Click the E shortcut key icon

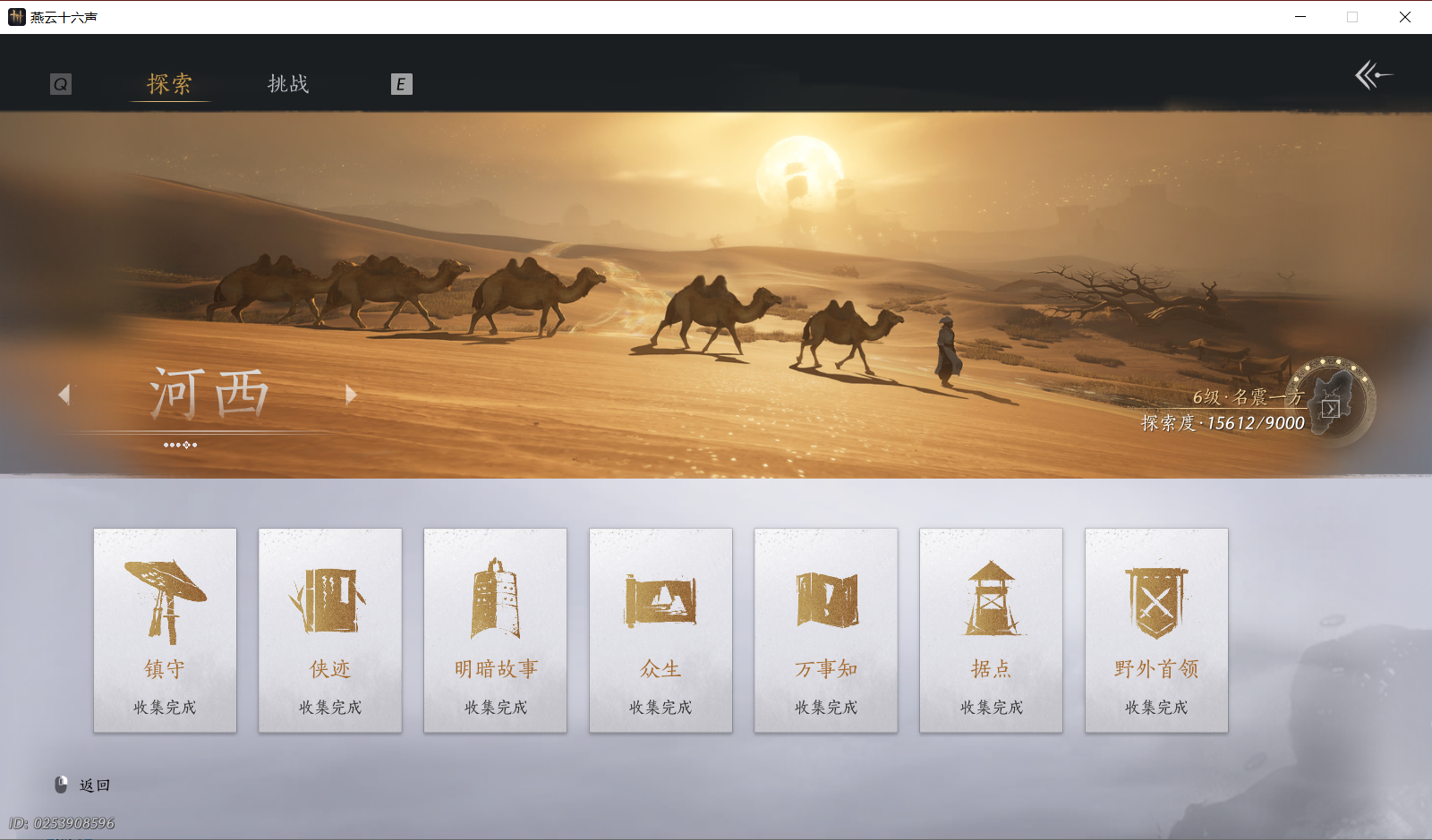pos(402,83)
